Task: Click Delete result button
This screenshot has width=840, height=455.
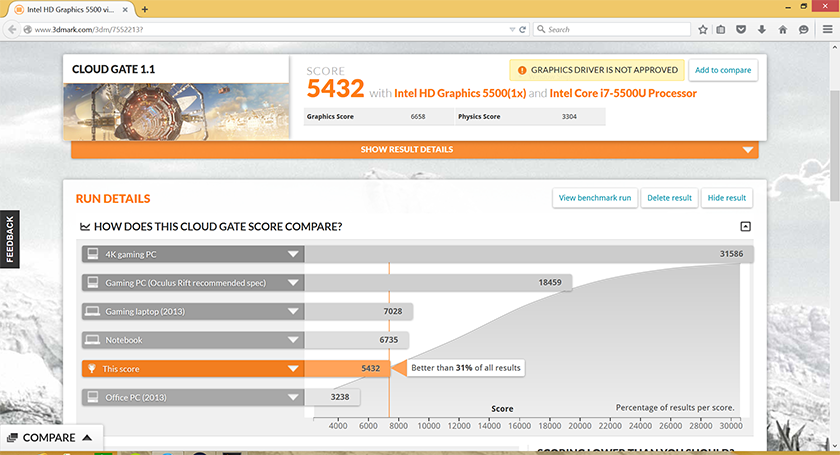Action: [669, 198]
